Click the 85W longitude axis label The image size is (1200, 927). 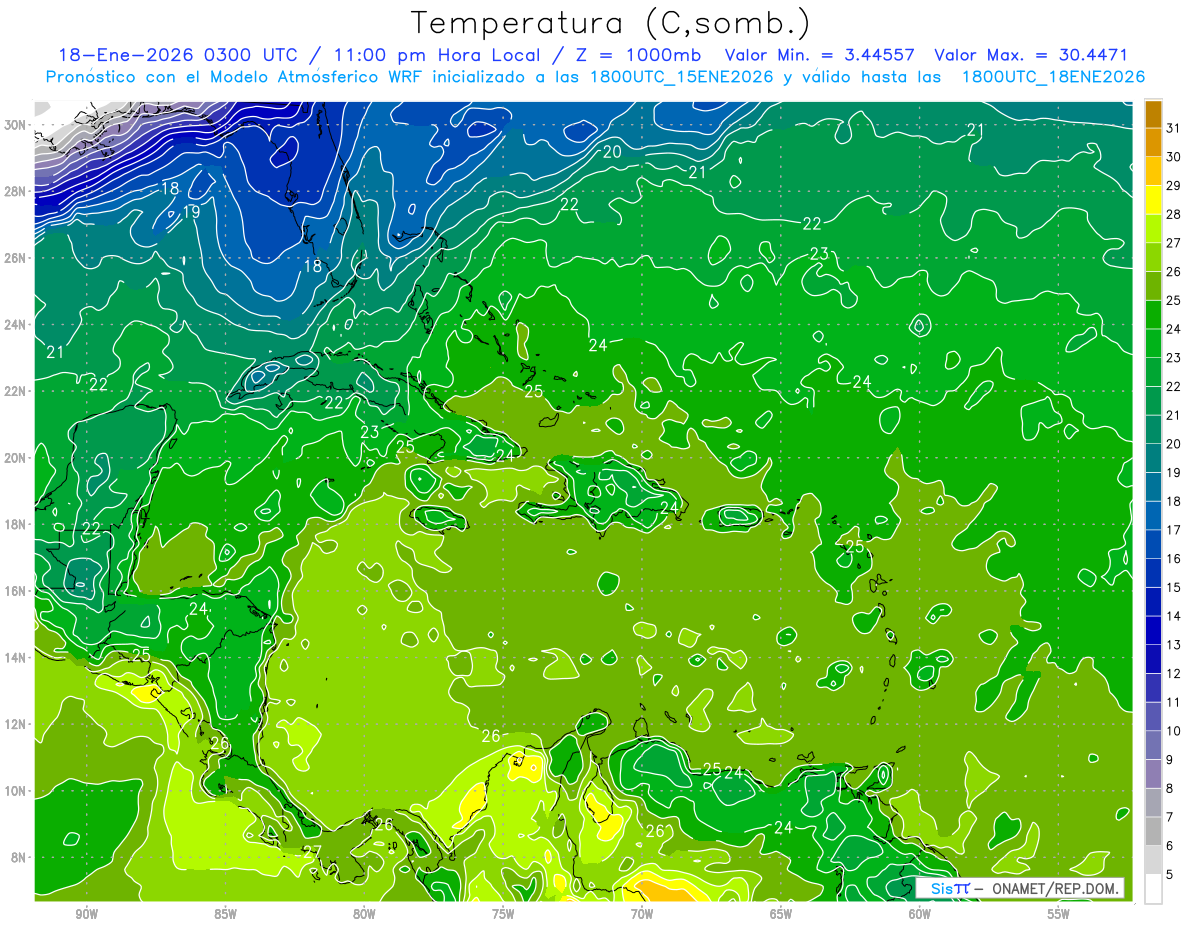coord(225,914)
